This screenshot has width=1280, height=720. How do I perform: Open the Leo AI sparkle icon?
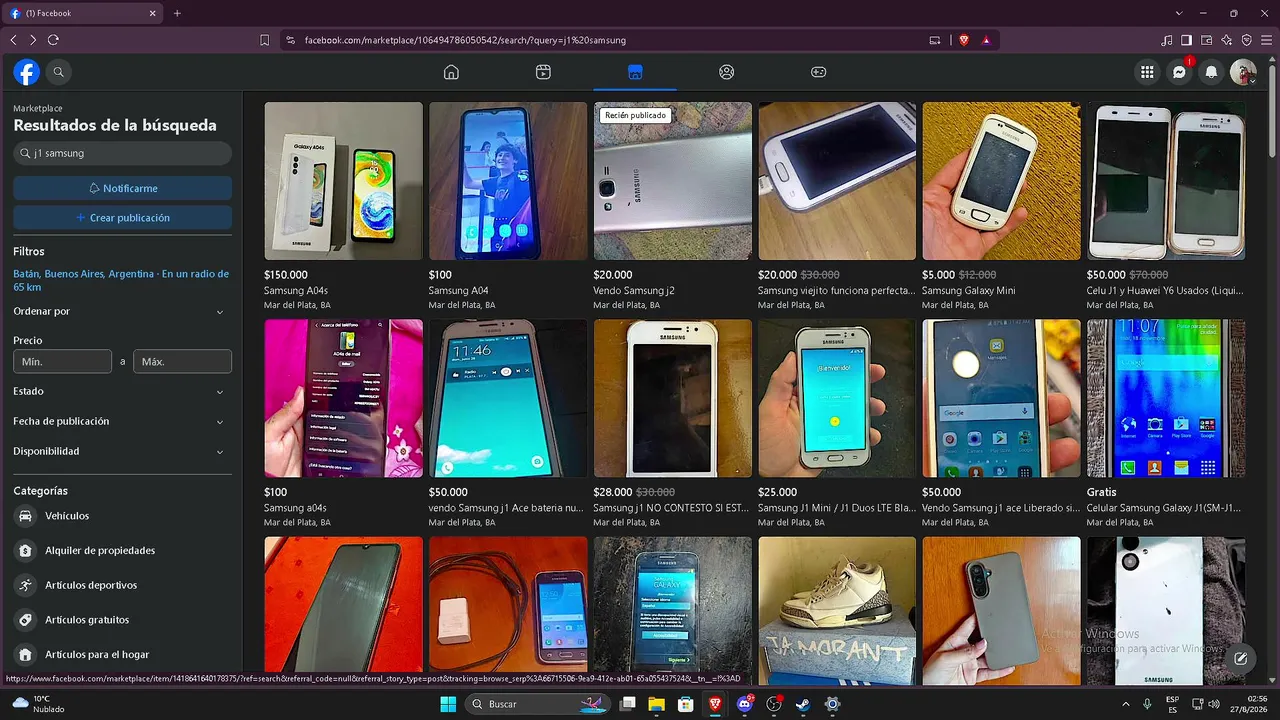[x=1227, y=40]
